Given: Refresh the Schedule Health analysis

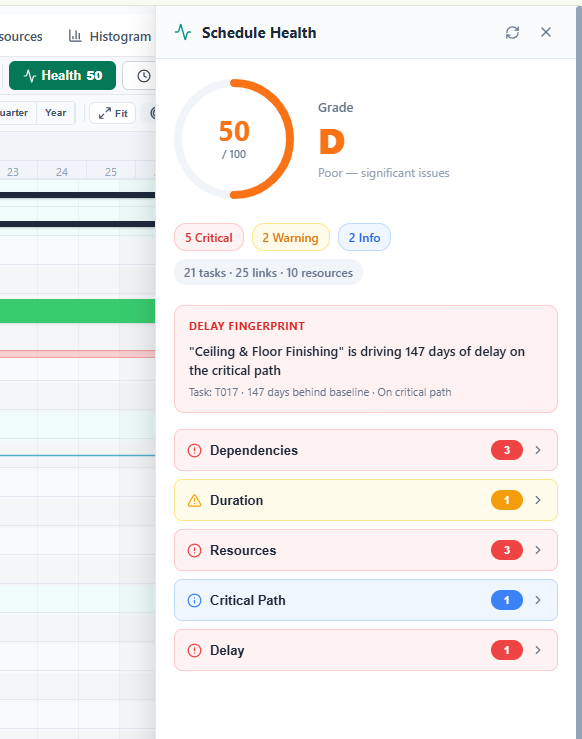Looking at the screenshot, I should (512, 33).
